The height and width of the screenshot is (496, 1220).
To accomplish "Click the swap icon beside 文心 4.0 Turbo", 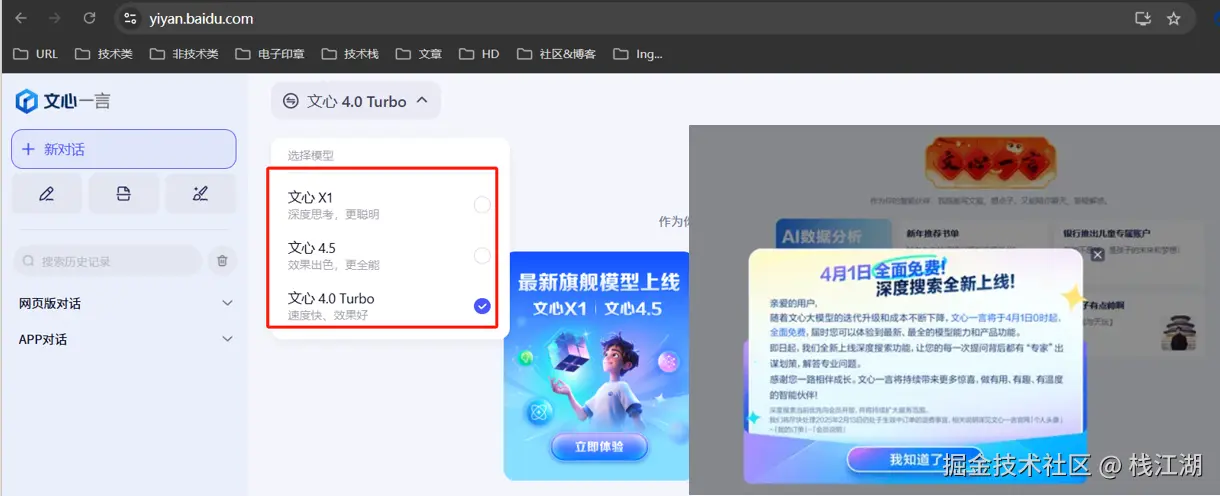I will [x=291, y=101].
